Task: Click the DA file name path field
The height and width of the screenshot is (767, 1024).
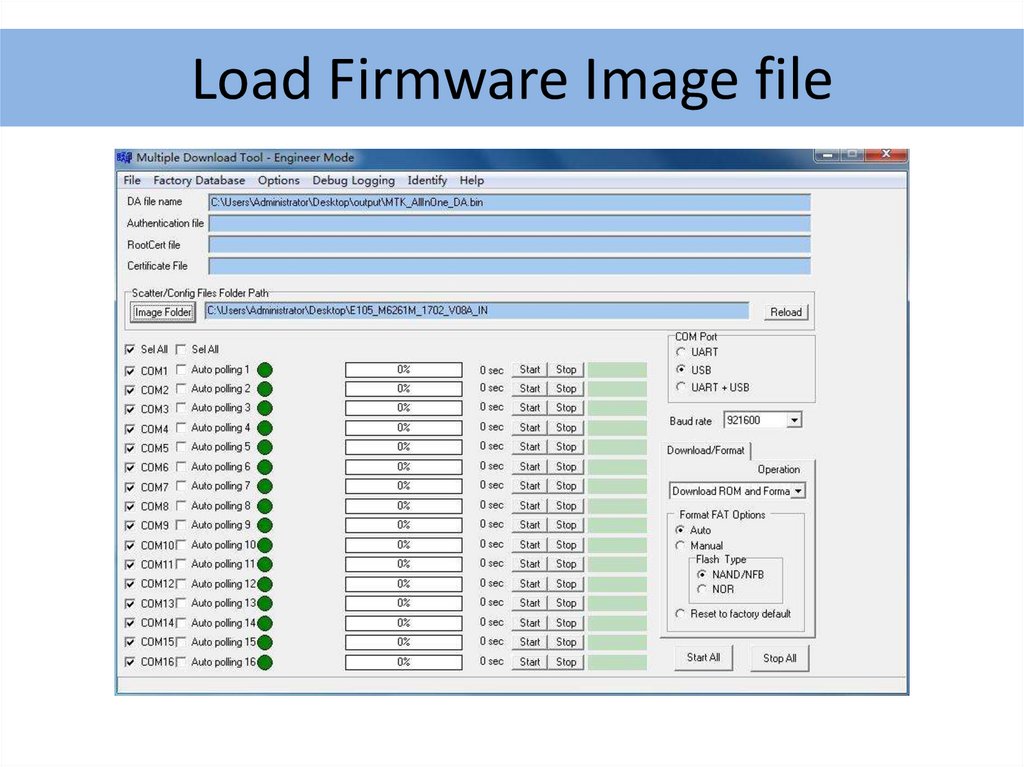Action: coord(509,203)
